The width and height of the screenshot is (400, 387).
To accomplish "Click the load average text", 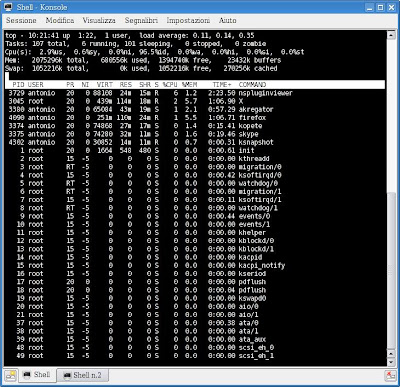I will (197, 35).
